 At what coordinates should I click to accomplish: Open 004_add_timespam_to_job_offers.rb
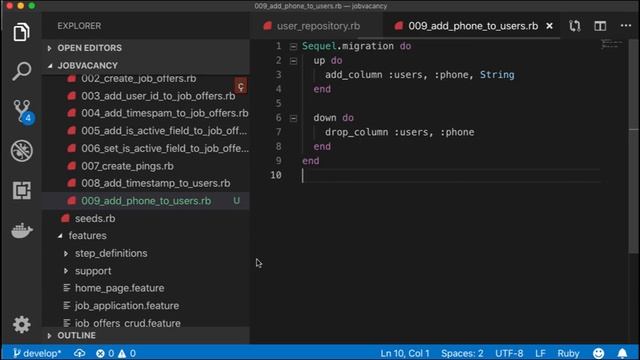coord(145,113)
